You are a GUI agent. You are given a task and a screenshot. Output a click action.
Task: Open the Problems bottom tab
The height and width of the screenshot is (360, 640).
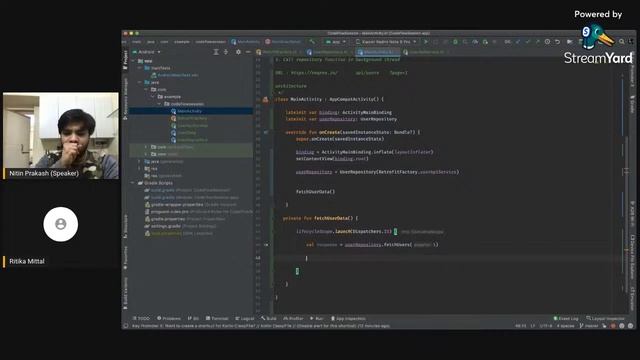tap(169, 318)
